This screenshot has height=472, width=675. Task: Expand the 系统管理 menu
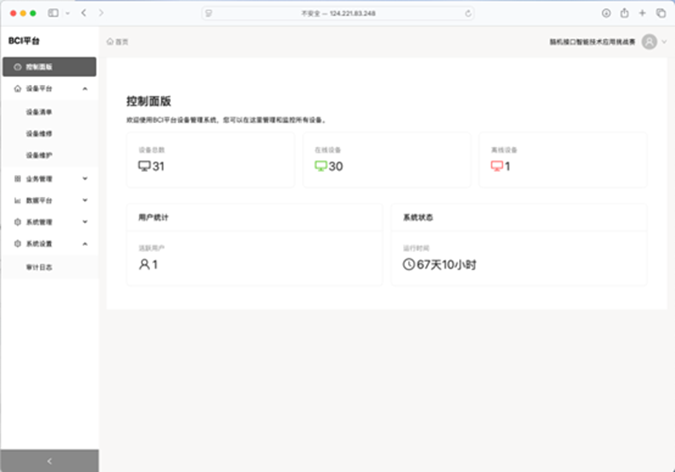(x=85, y=222)
